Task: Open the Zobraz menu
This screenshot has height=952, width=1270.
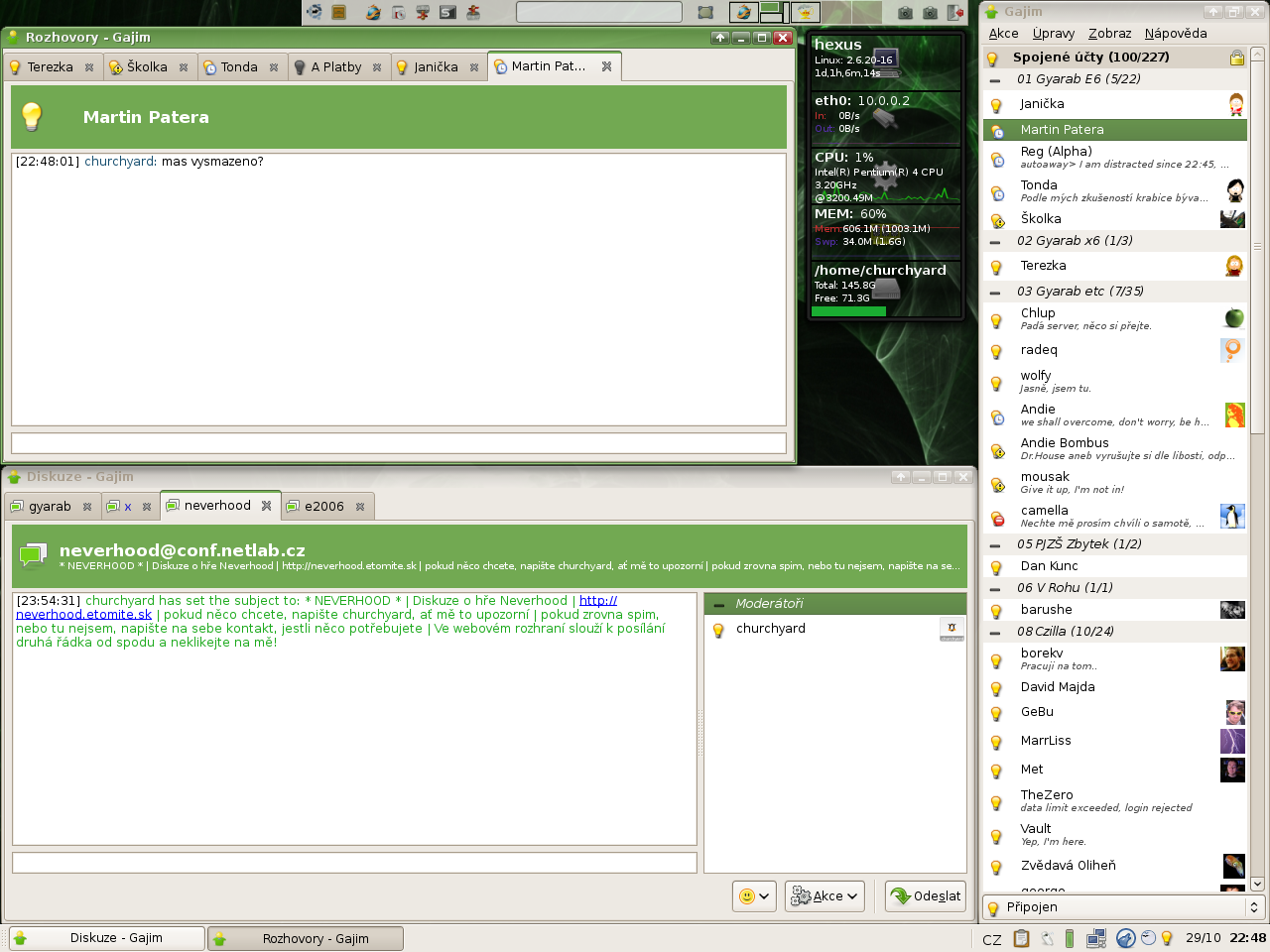Action: 1108,34
